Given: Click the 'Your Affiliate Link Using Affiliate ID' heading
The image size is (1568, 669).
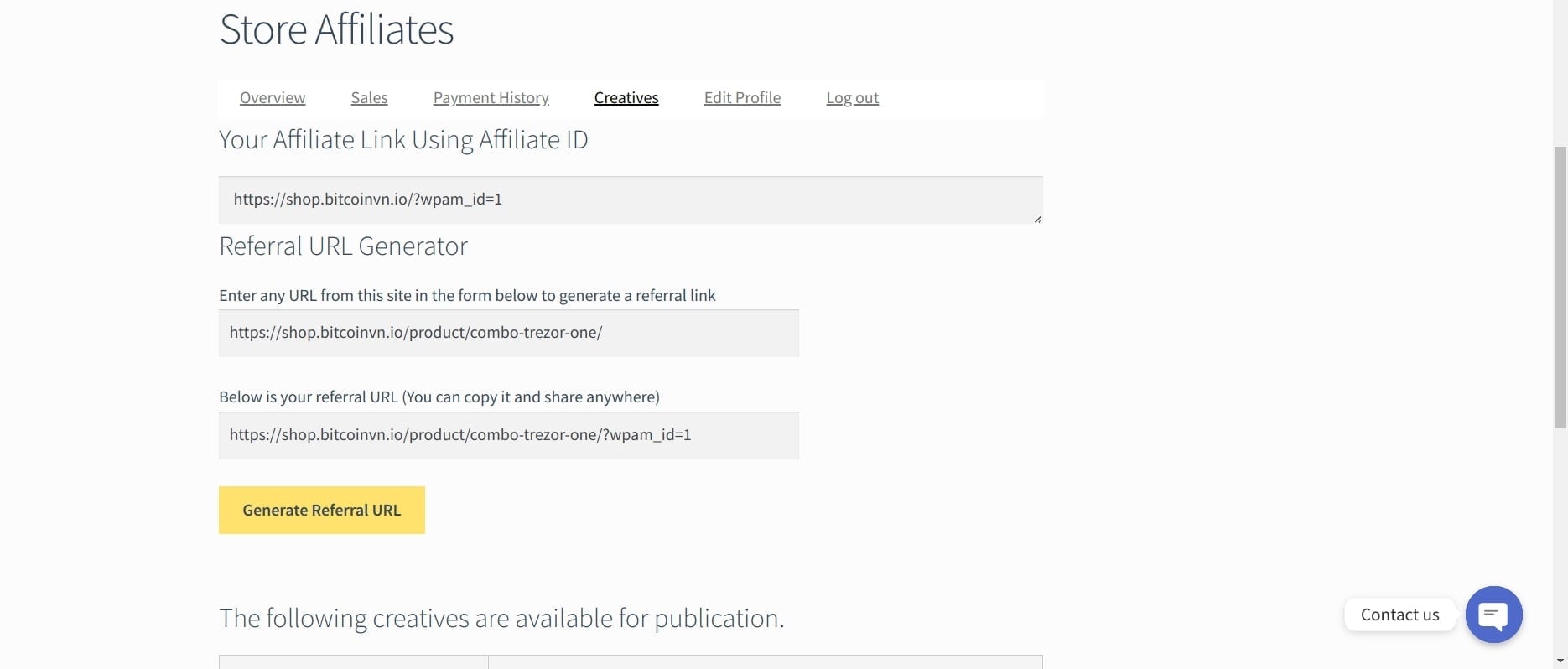Looking at the screenshot, I should 403,140.
